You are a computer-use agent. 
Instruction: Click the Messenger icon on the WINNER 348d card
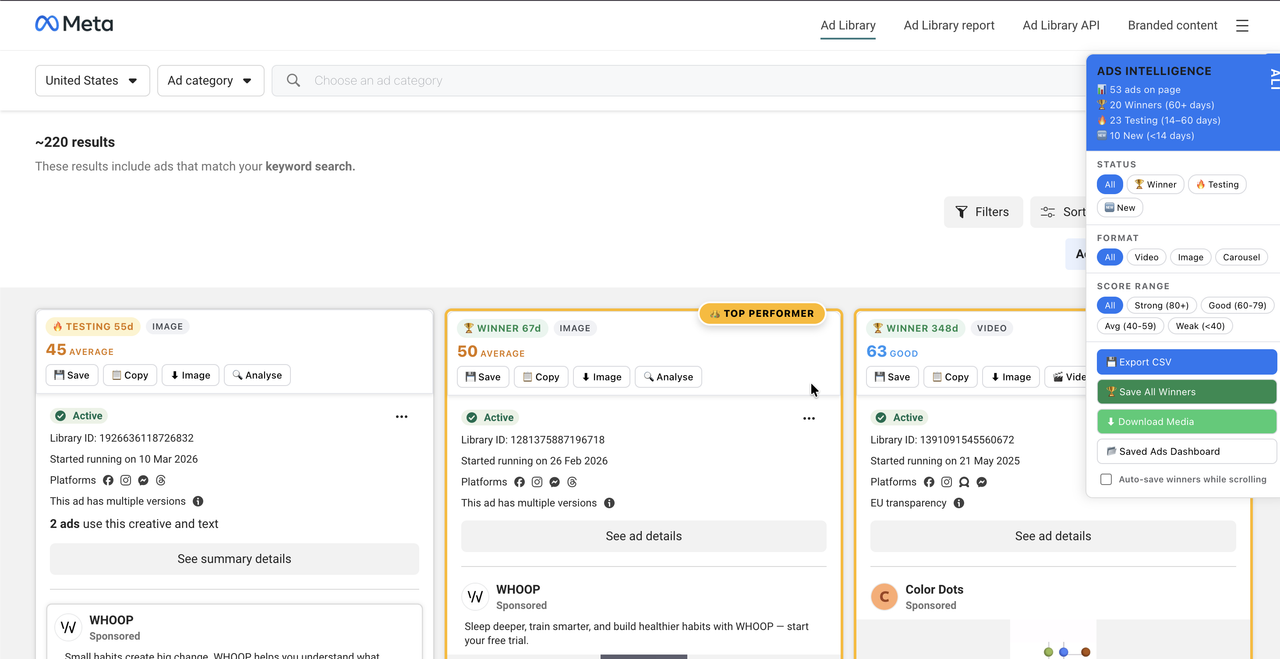(x=982, y=482)
